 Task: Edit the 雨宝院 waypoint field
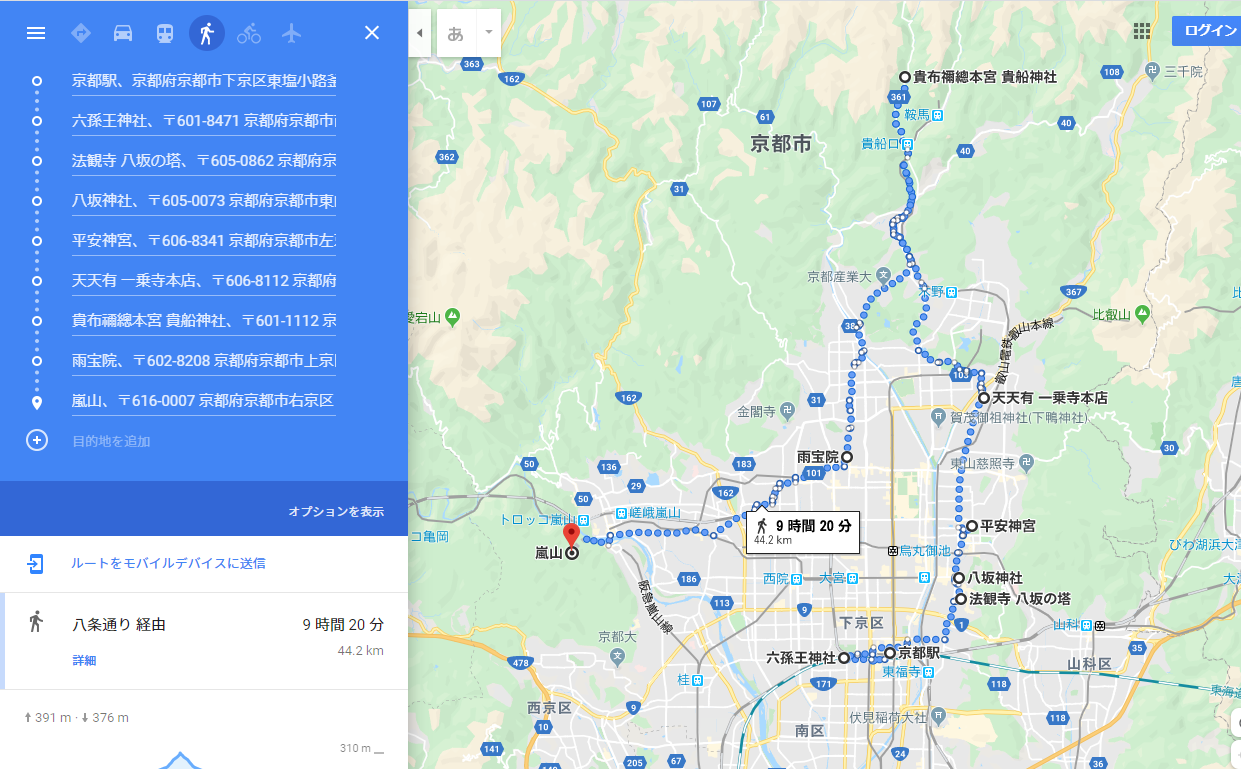click(204, 360)
